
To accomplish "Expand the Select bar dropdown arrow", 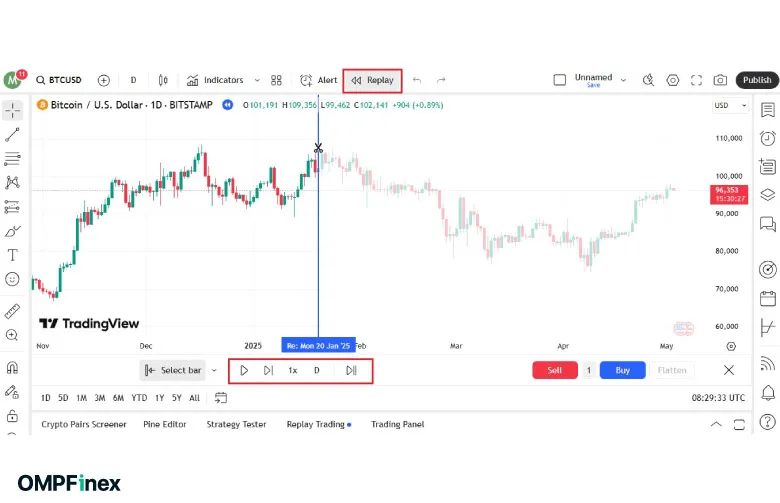I will 214,370.
